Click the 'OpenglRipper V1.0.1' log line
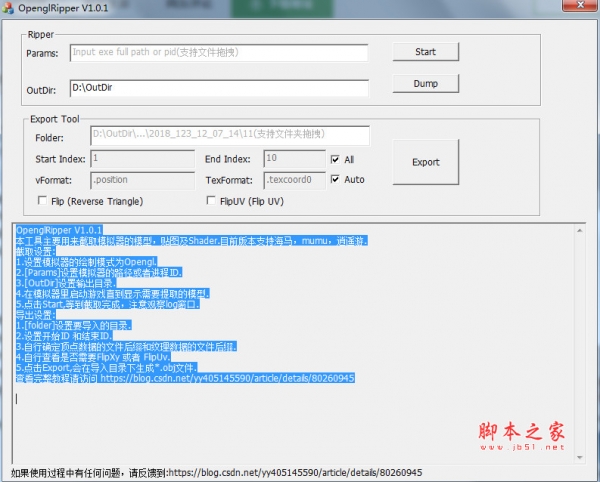This screenshot has width=600, height=482. [x=59, y=230]
